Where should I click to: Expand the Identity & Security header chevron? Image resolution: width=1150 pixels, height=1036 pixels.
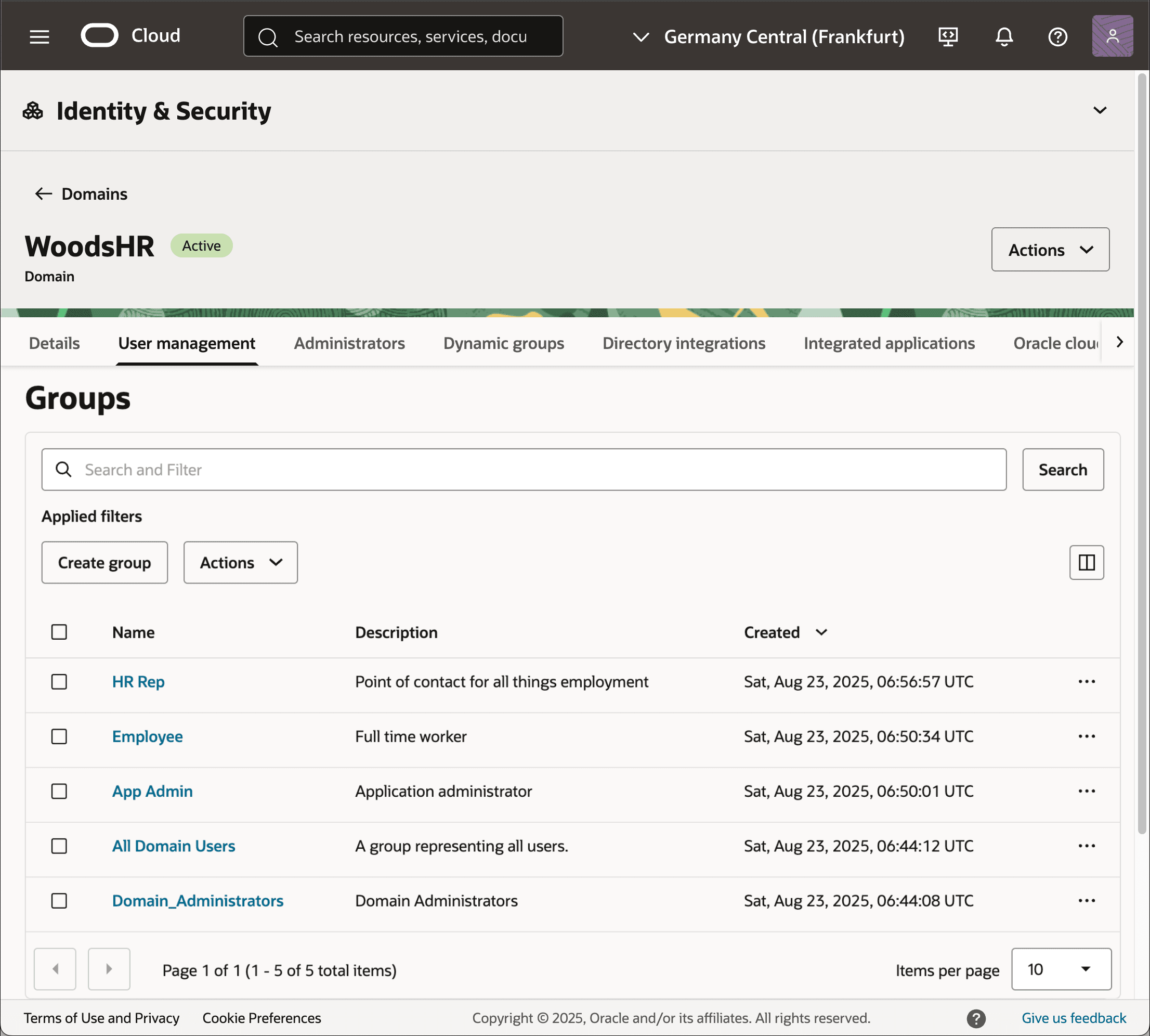pyautogui.click(x=1100, y=110)
